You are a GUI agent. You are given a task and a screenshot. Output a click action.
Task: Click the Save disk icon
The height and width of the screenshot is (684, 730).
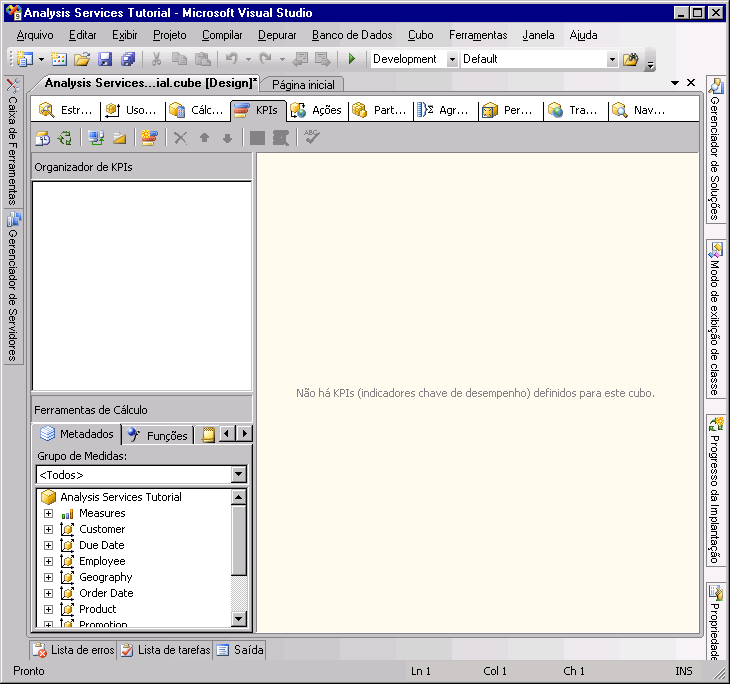tap(105, 60)
